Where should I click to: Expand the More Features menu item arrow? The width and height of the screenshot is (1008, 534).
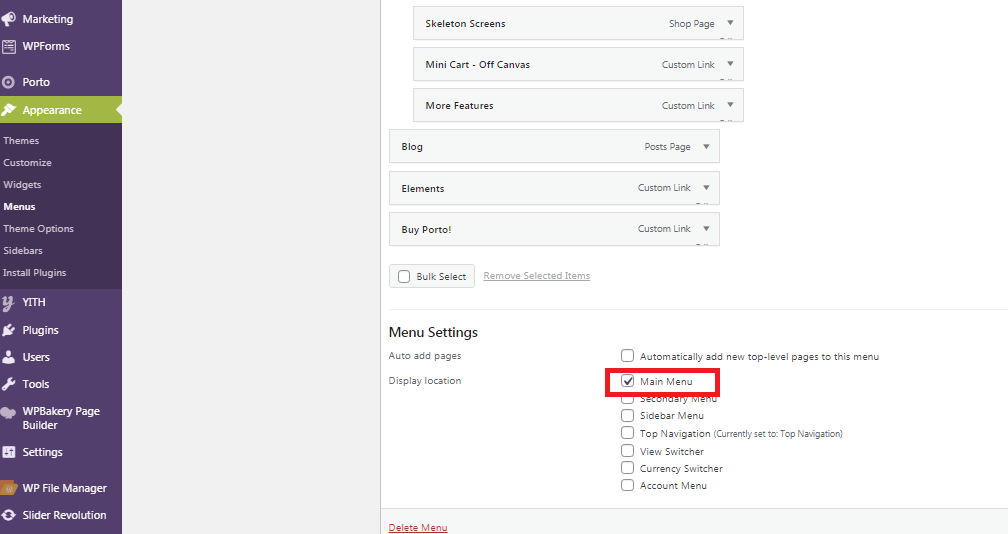click(x=730, y=105)
